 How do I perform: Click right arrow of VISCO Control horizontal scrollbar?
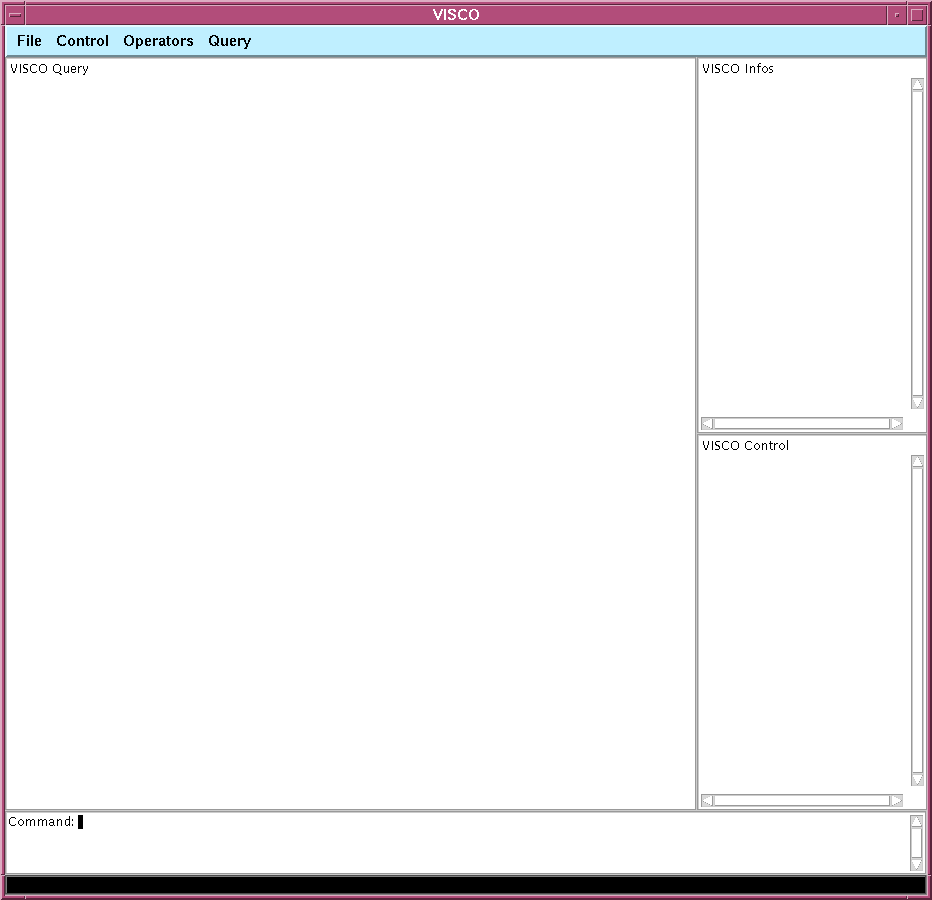pos(897,800)
